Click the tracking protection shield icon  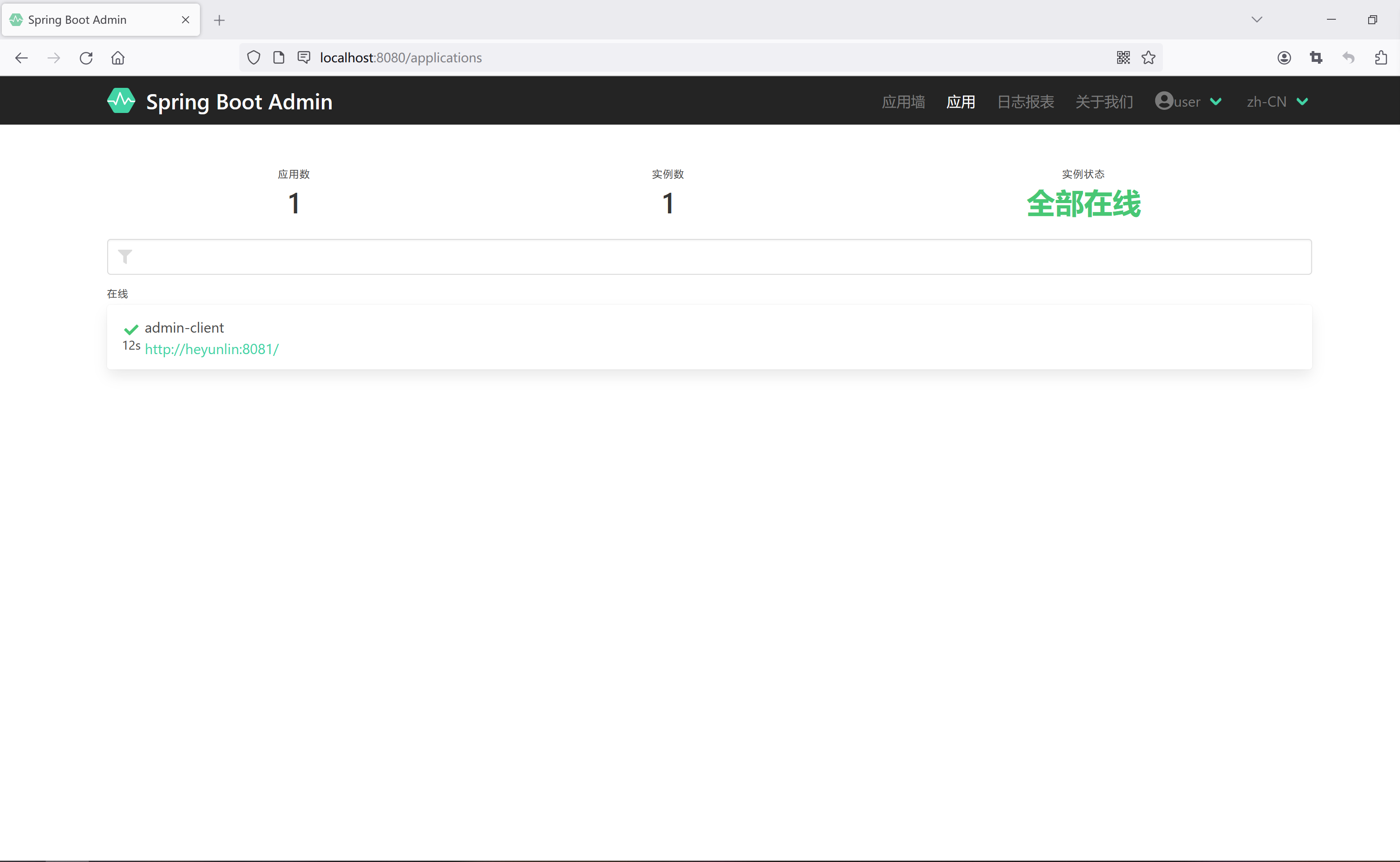254,57
